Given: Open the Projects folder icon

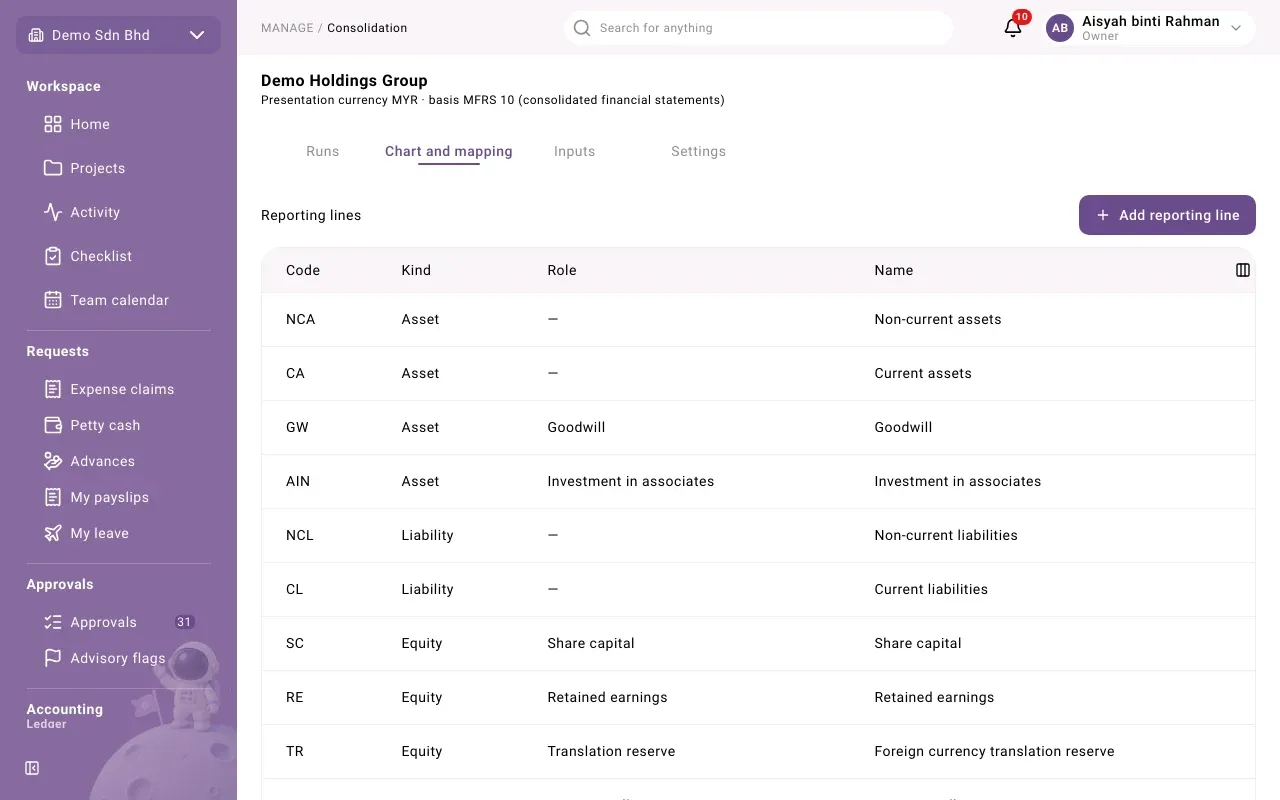Looking at the screenshot, I should (x=53, y=168).
